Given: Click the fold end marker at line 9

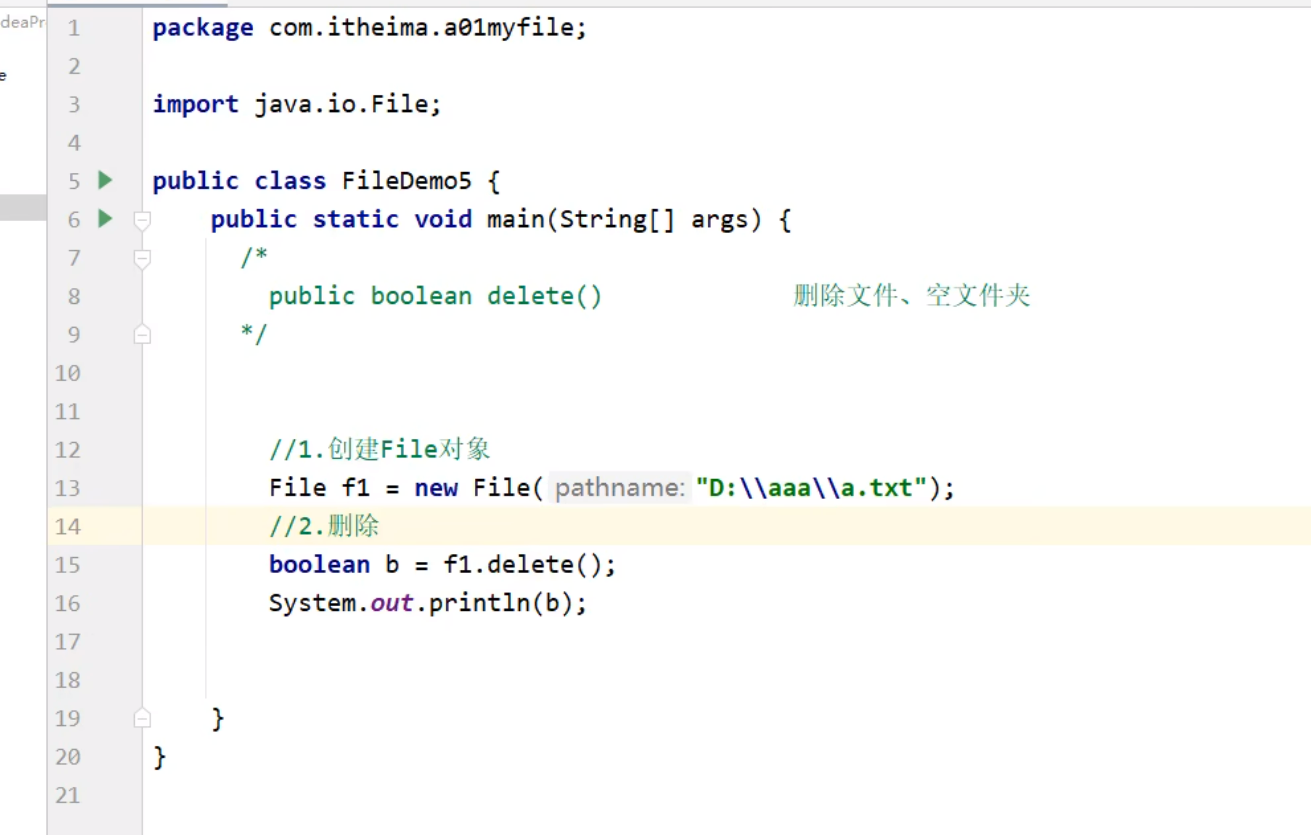Looking at the screenshot, I should point(142,335).
